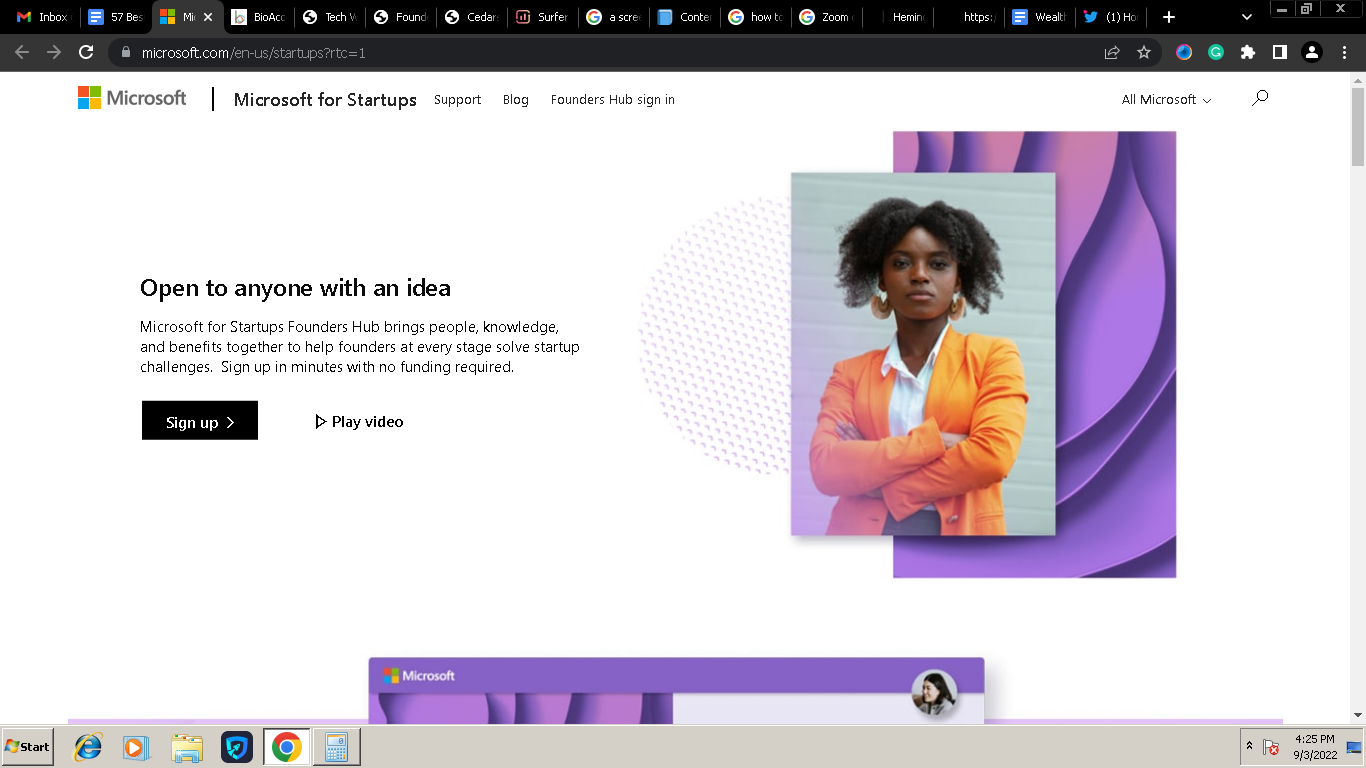
Task: Click the small avatar in preview card
Action: coord(934,693)
